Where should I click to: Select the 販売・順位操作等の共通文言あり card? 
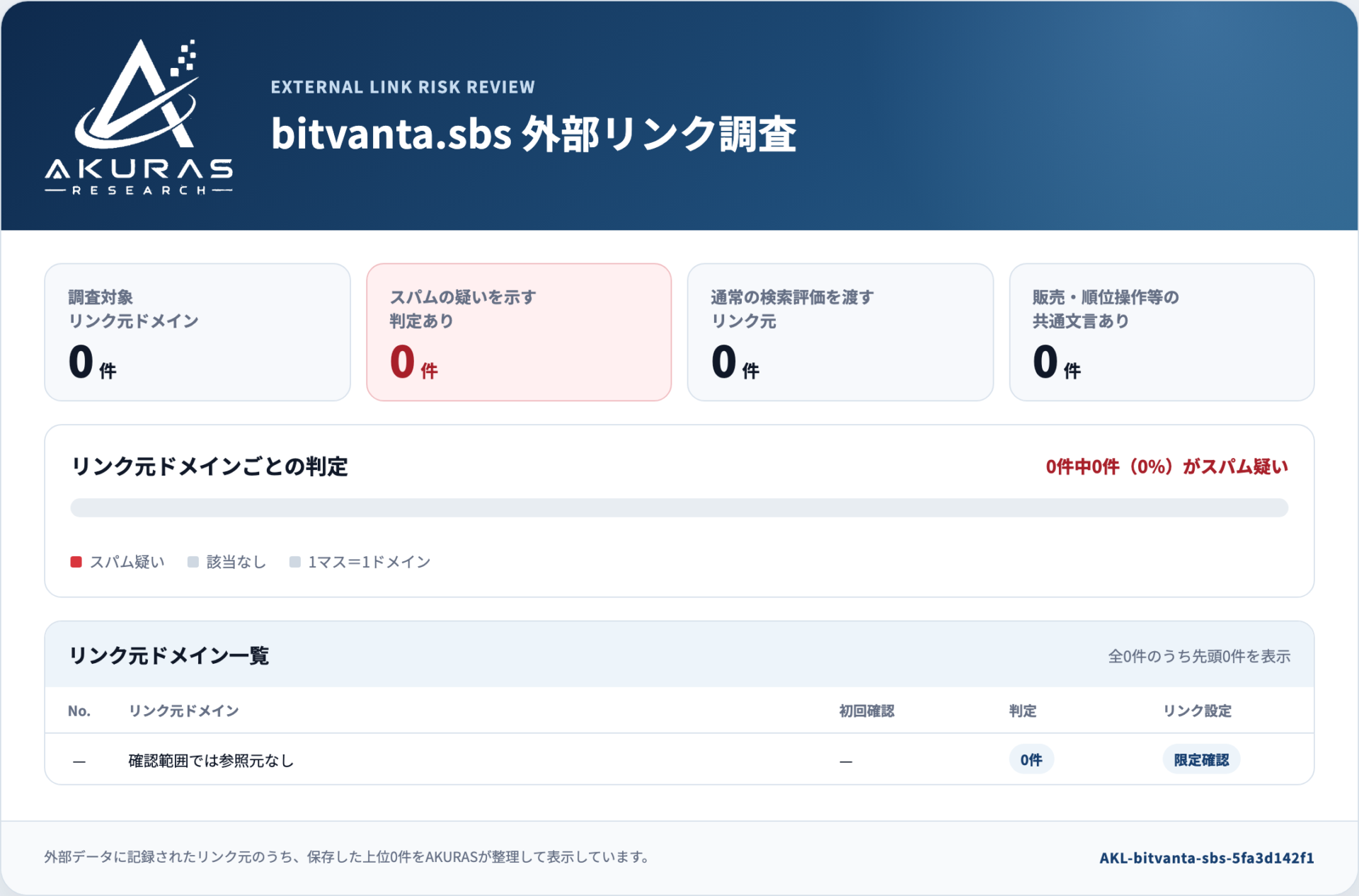(1162, 332)
